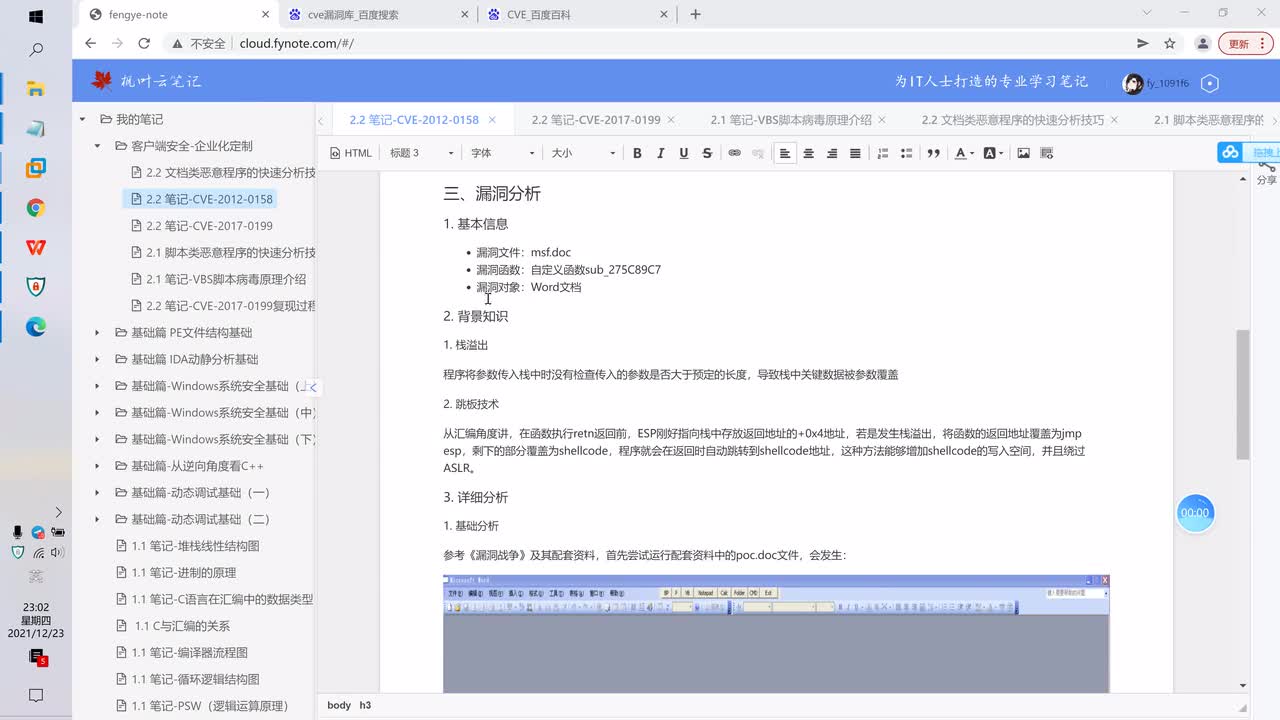Click the insert table icon
The width and height of the screenshot is (1280, 720).
tap(1047, 153)
